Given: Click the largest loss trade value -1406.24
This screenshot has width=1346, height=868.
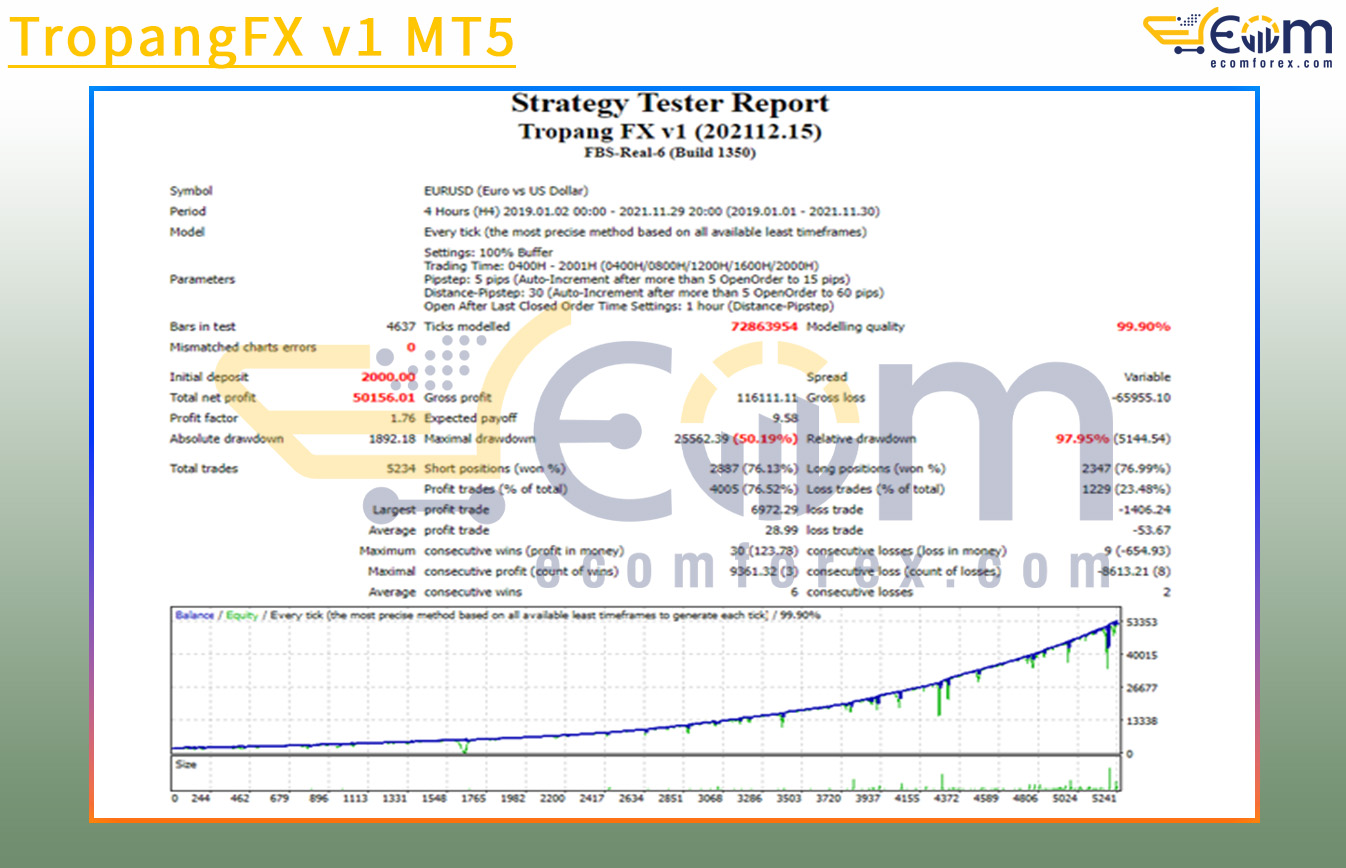Looking at the screenshot, I should click(x=1145, y=510).
